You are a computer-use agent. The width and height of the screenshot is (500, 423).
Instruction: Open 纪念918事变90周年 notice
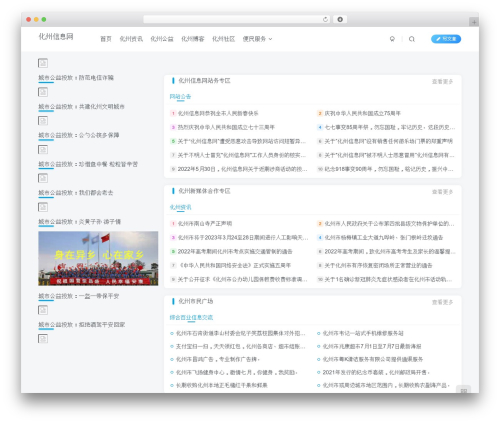(x=389, y=169)
